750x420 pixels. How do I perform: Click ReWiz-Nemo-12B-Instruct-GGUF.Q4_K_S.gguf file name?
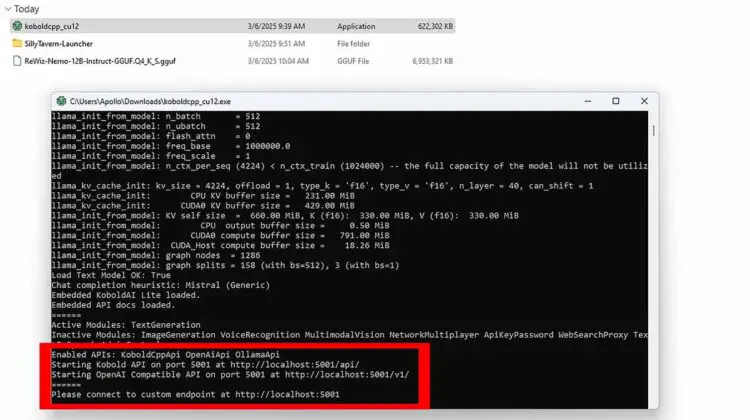click(x=100, y=61)
